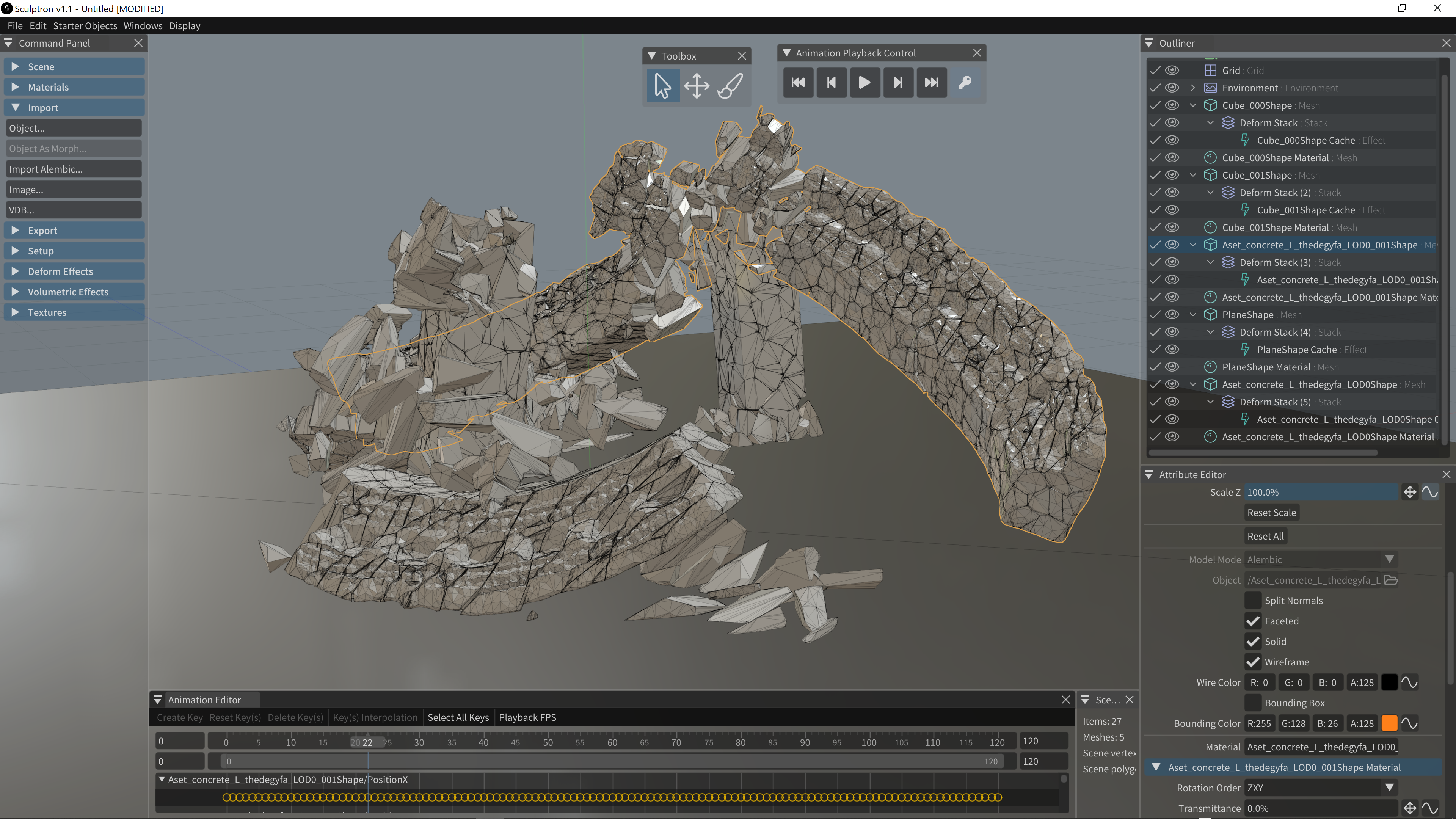This screenshot has width=1456, height=819.
Task: Jump to first frame in playback control
Action: click(x=798, y=83)
